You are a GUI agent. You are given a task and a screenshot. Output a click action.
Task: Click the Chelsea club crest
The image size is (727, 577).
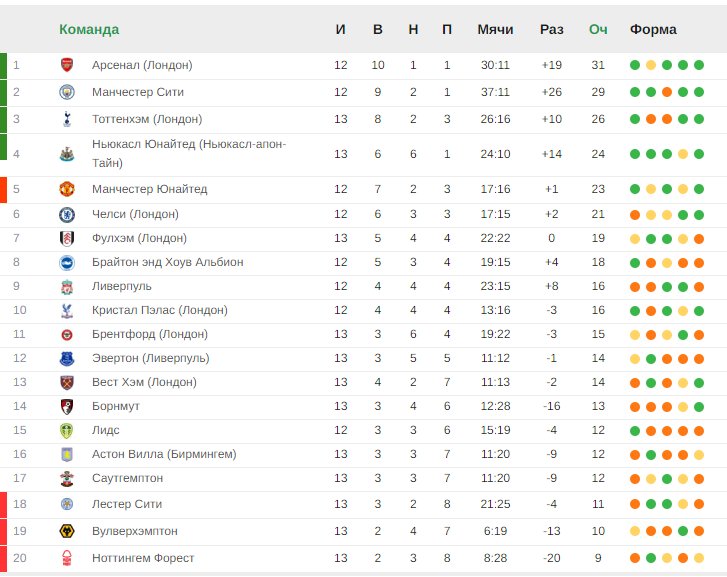point(67,214)
